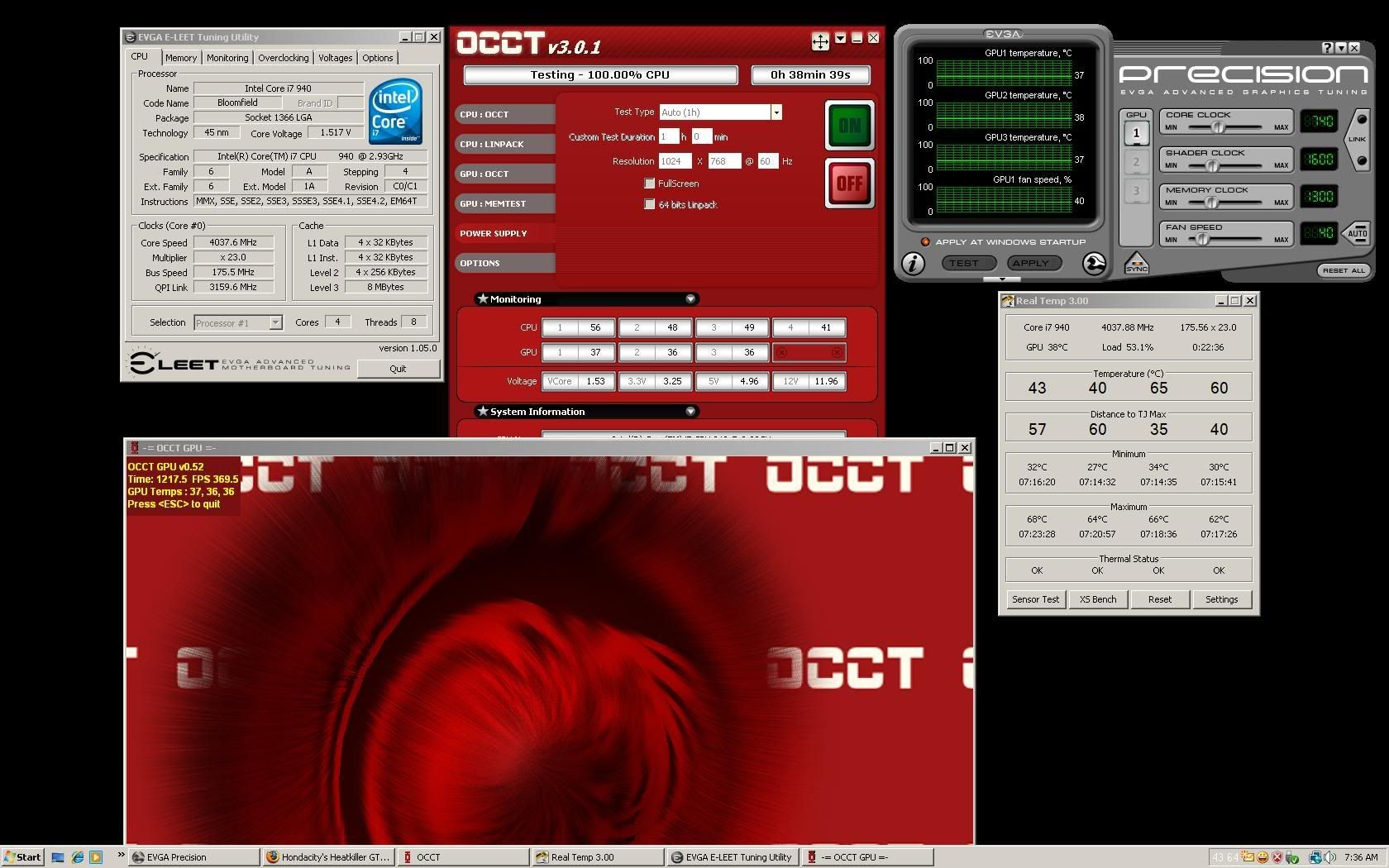Select the GPU : OCCT tab
Screen dimensions: 1389x868
[504, 174]
